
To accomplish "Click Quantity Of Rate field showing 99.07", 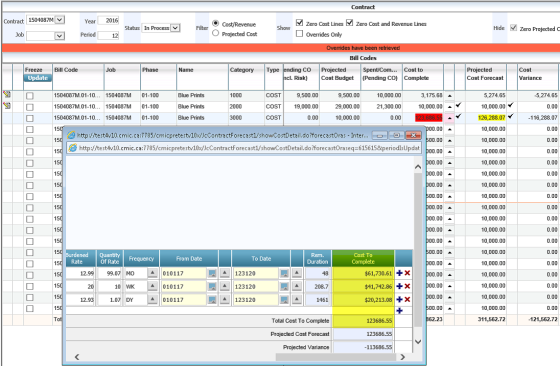I will [110, 274].
